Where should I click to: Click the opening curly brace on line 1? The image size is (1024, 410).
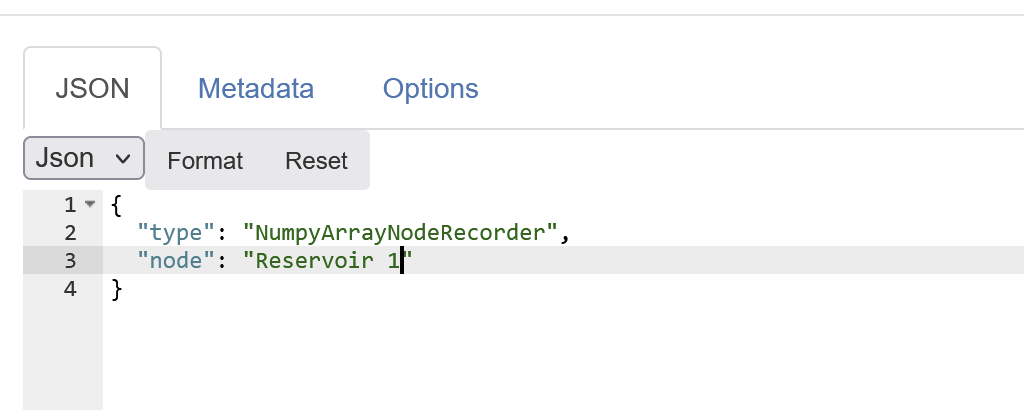(116, 205)
